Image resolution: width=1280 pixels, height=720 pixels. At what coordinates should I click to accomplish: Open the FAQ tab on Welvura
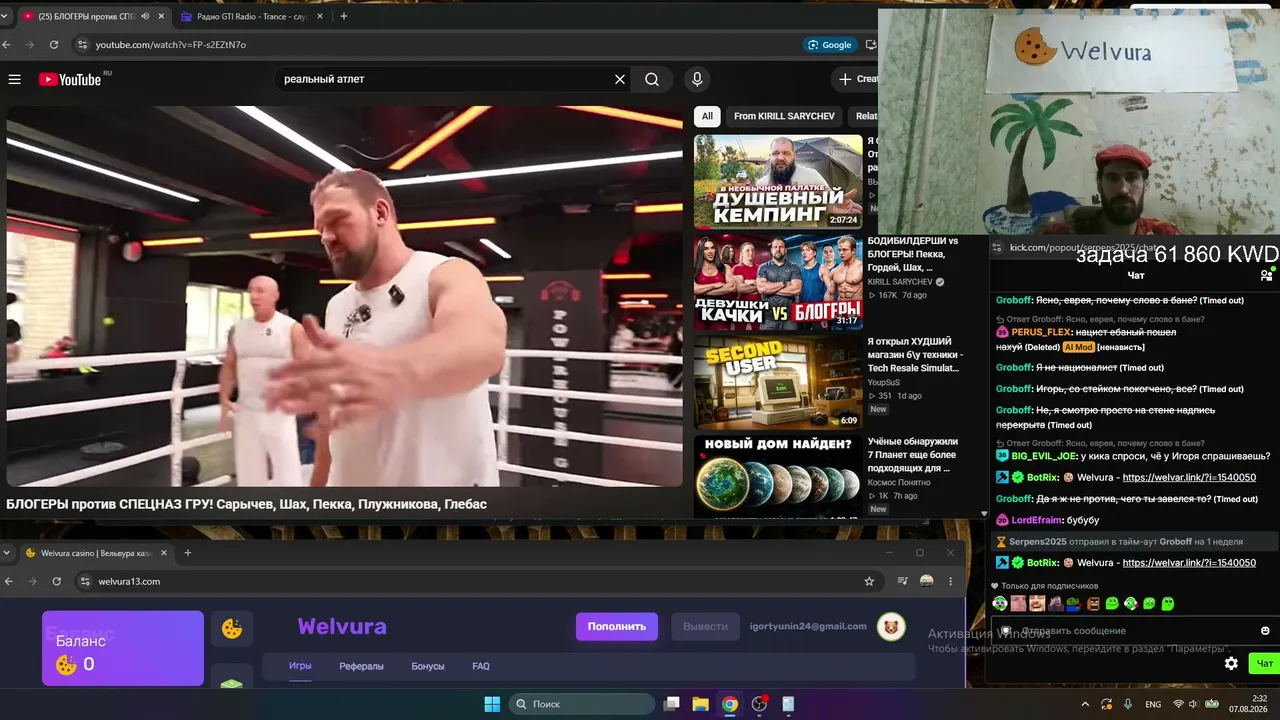(481, 666)
